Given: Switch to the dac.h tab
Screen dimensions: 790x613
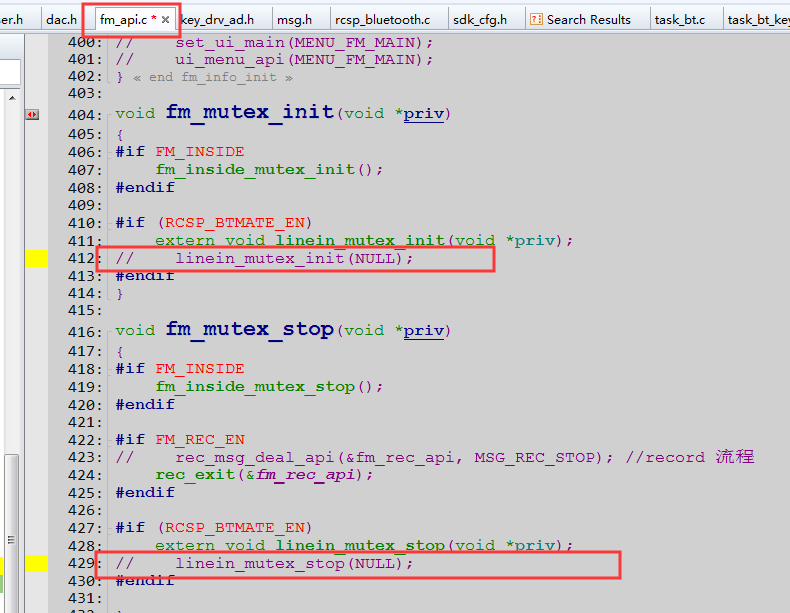Looking at the screenshot, I should (x=61, y=20).
